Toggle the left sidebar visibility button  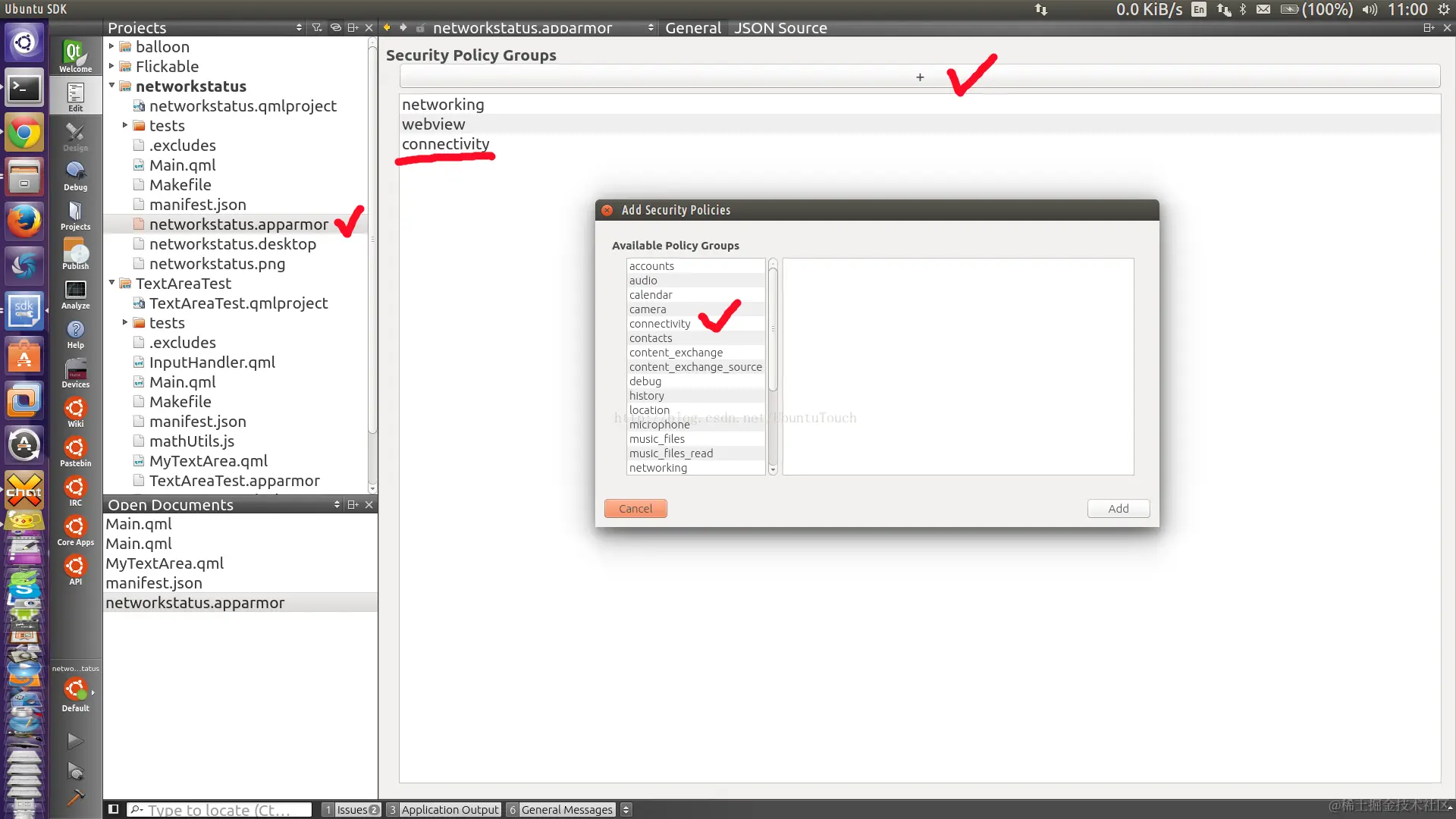[113, 809]
